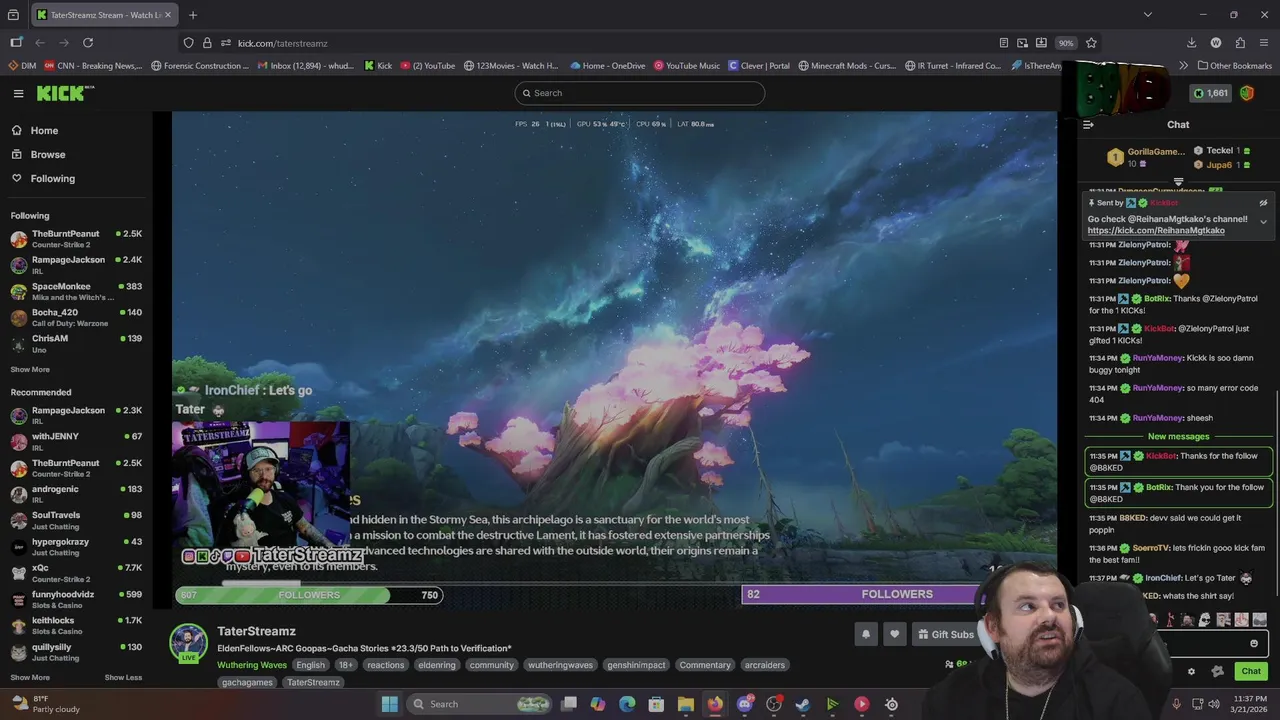
Task: Reload the page with the refresh icon
Action: 88,43
